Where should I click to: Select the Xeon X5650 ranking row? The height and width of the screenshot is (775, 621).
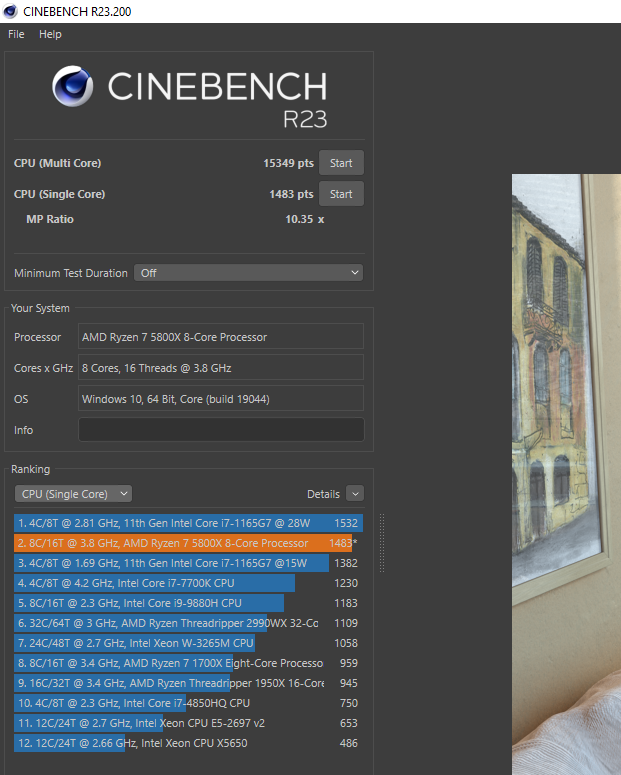point(188,743)
